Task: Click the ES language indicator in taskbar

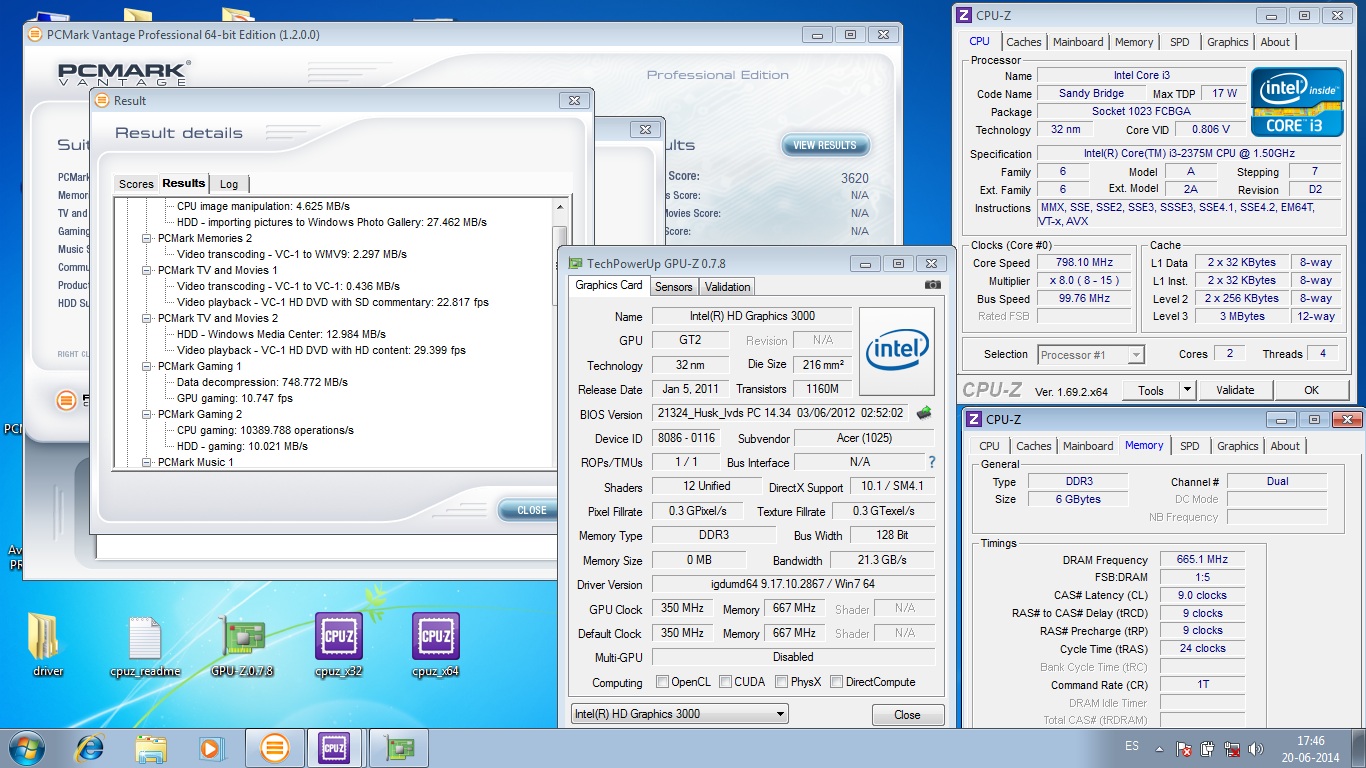Action: coord(1132,746)
